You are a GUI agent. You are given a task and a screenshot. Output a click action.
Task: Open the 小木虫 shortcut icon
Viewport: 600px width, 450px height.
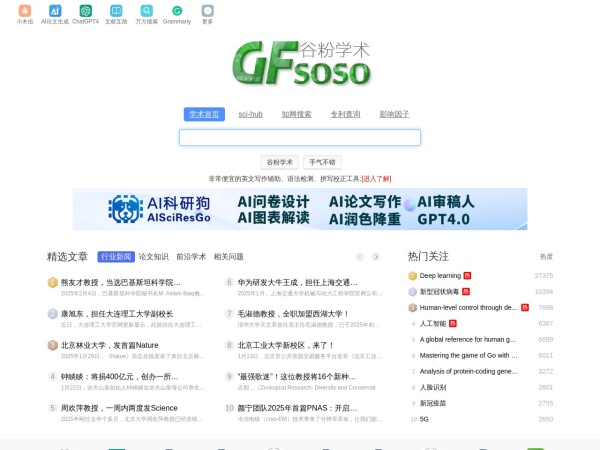tap(24, 11)
